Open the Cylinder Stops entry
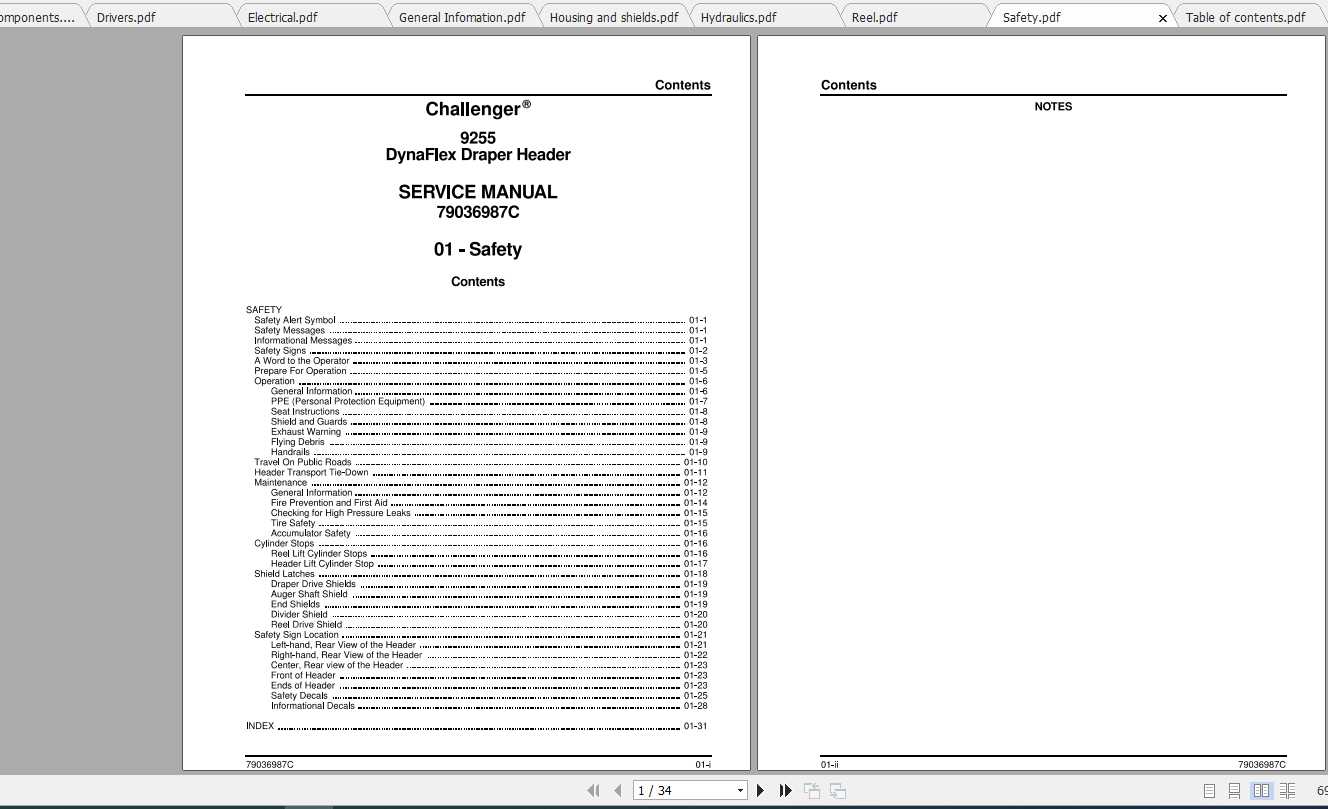The image size is (1328, 809). click(480, 543)
